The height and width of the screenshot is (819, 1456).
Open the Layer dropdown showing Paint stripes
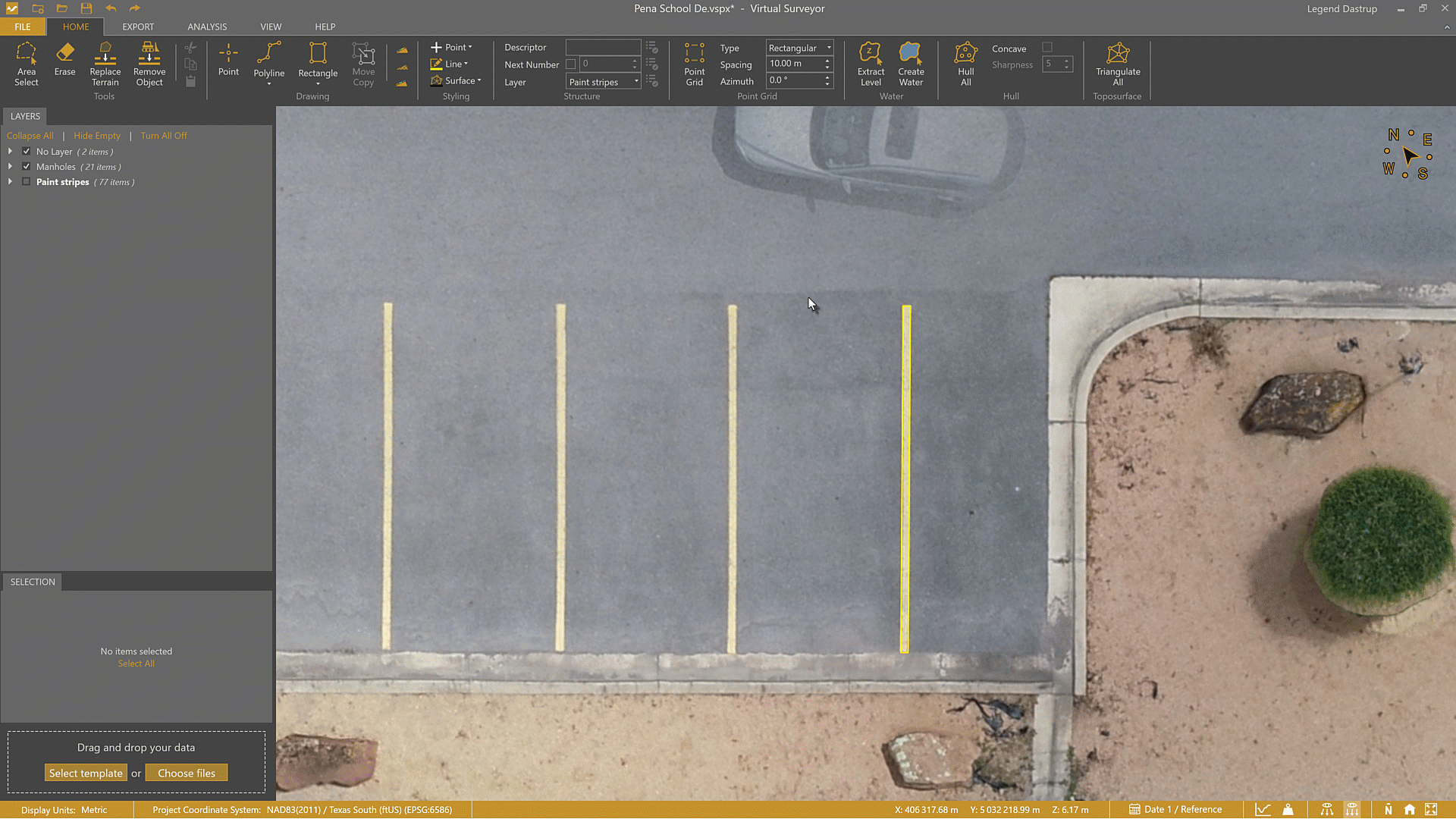tap(635, 81)
